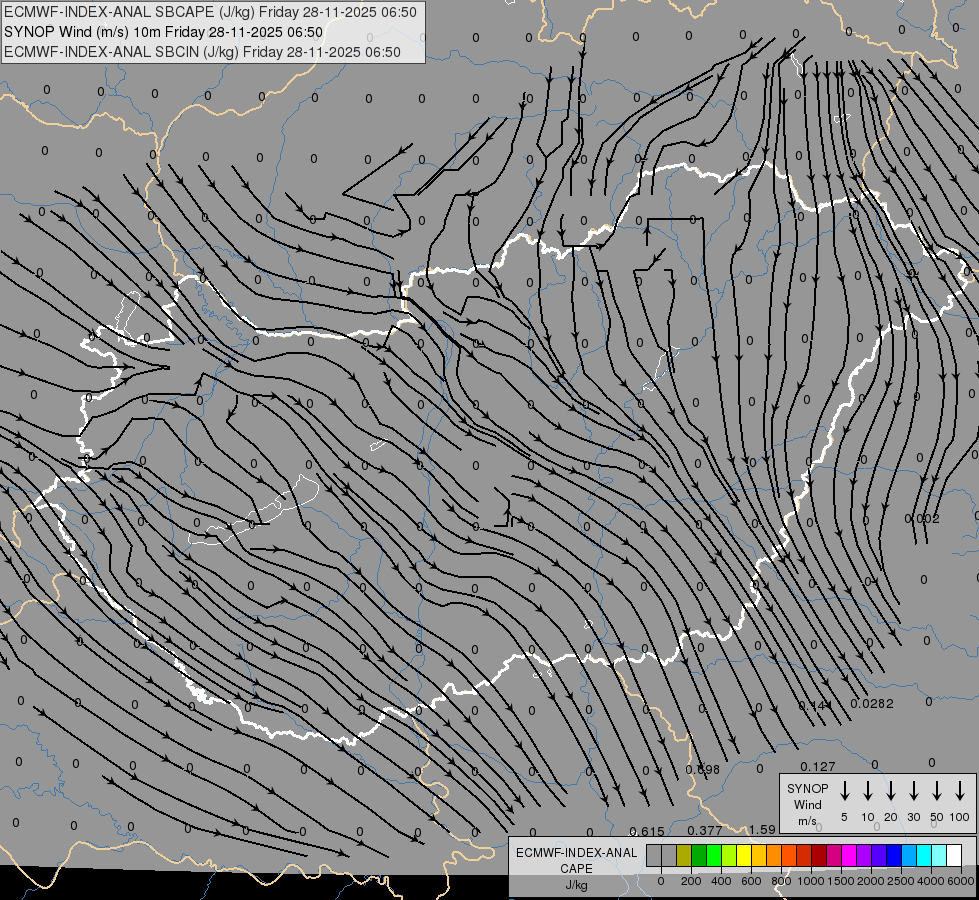Pick the dark green CAPE legend swatch
The image size is (979, 900).
[x=699, y=855]
